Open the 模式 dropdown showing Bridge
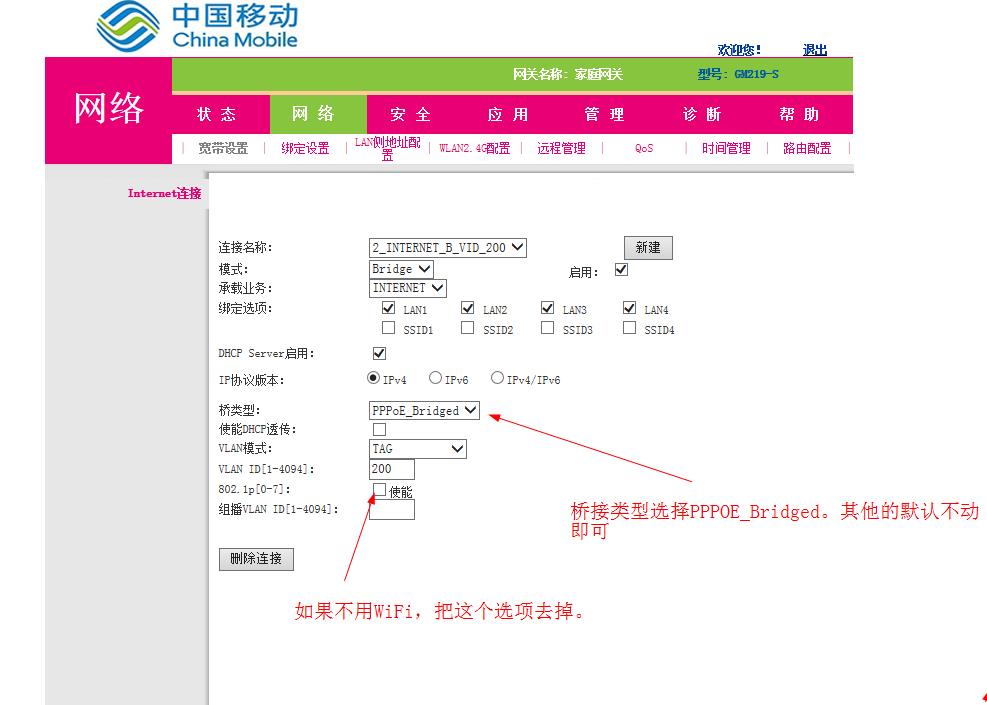Image resolution: width=987 pixels, height=705 pixels. point(400,268)
